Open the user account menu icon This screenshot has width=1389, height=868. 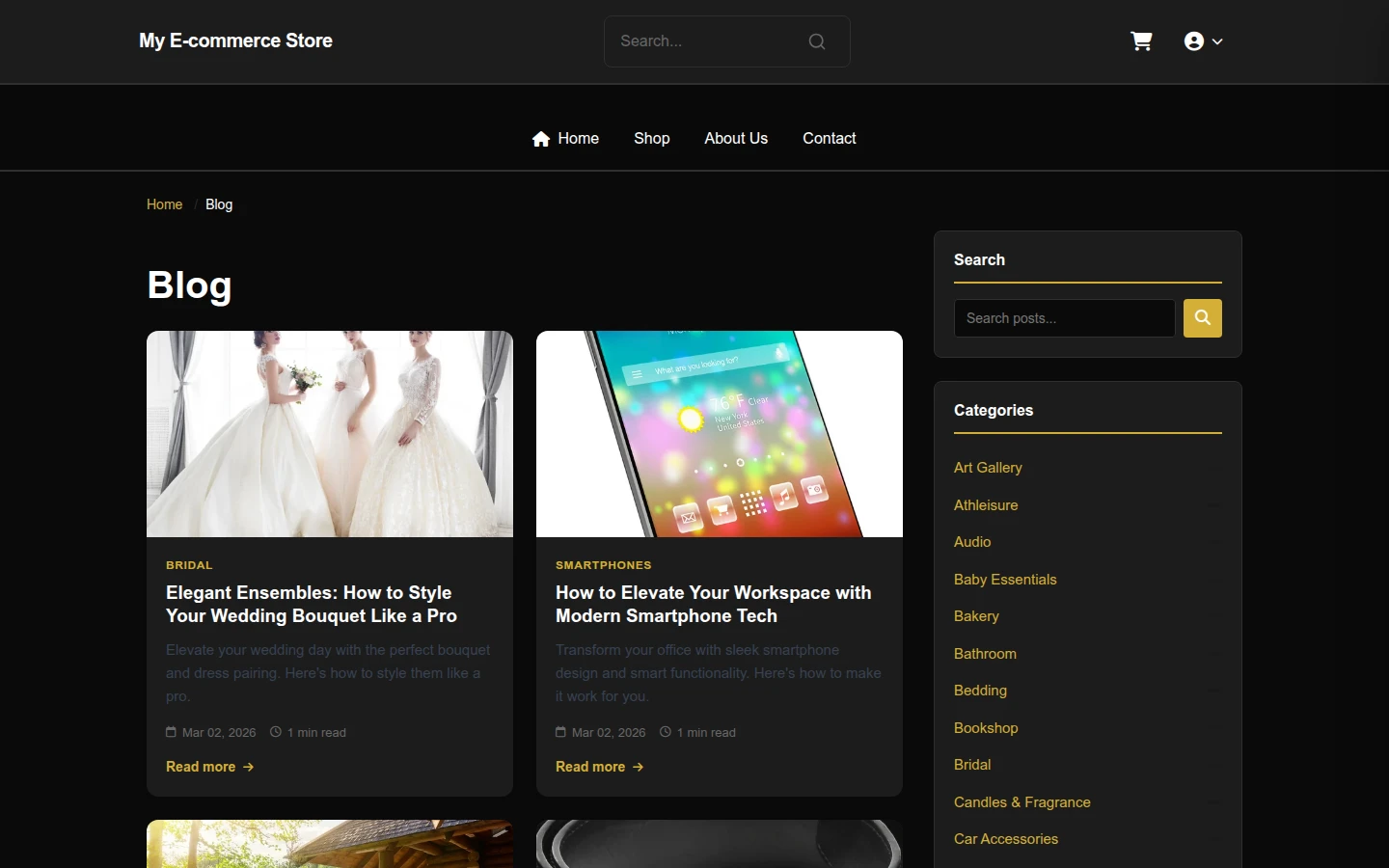[1203, 41]
